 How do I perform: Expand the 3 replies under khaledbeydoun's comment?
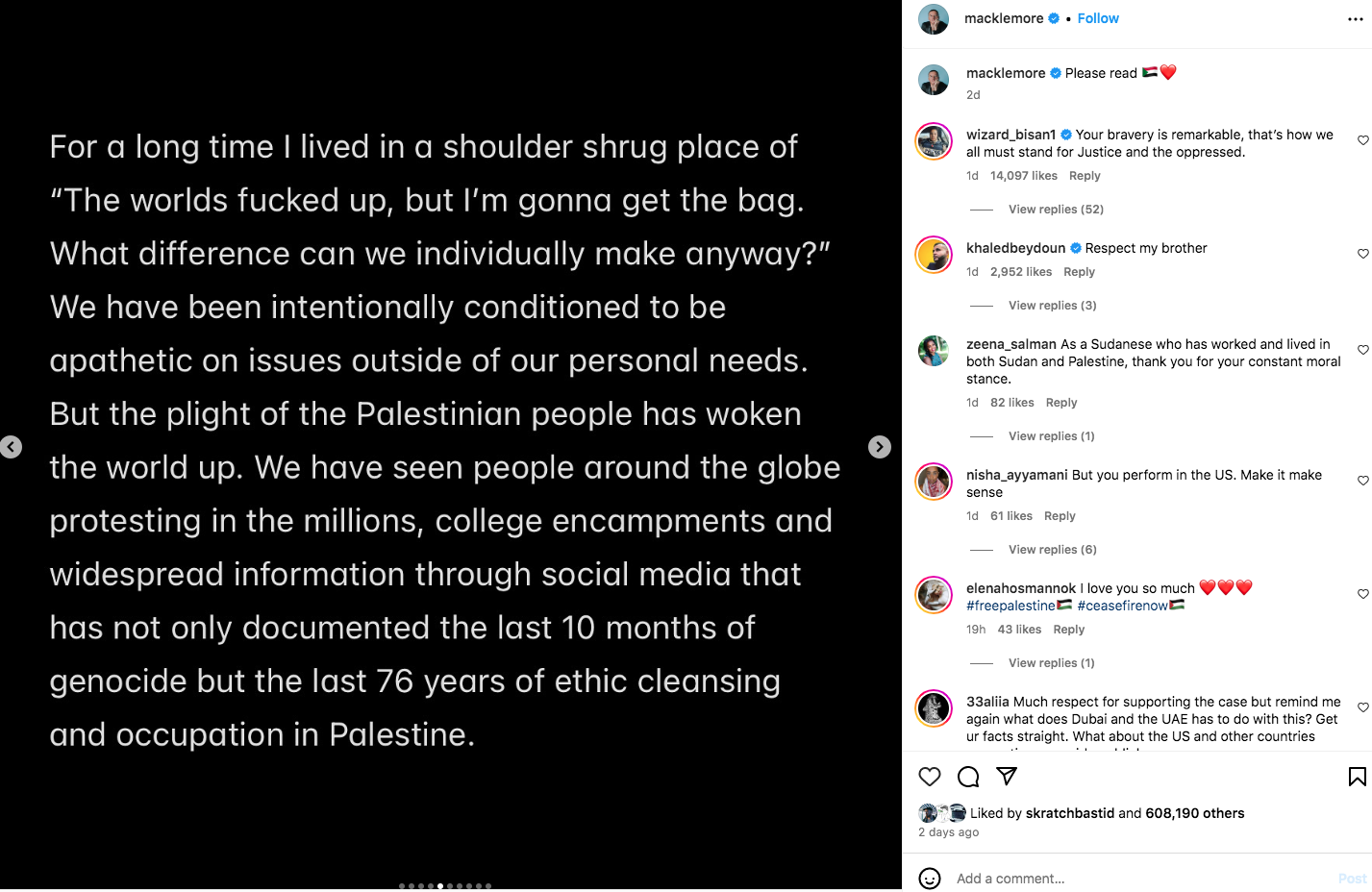click(x=1052, y=306)
